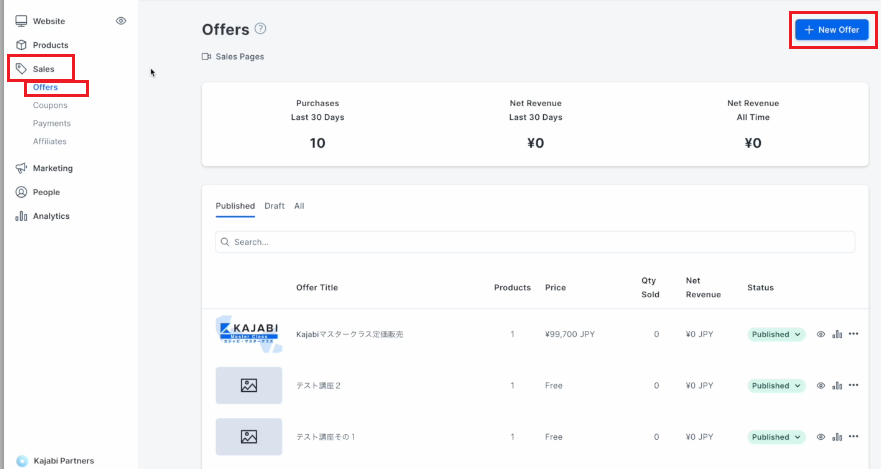The width and height of the screenshot is (881, 469).
Task: View stats for Kajabiマスタークラス定価販売 offer
Action: click(837, 334)
